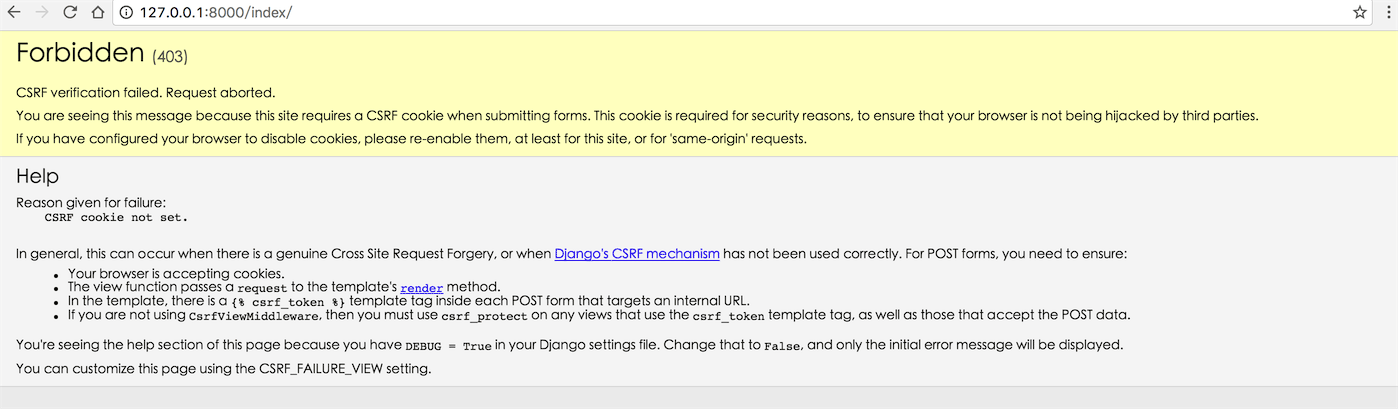Screen dimensions: 1398x409
Task: Bookmark this page with the star
Action: point(1359,13)
